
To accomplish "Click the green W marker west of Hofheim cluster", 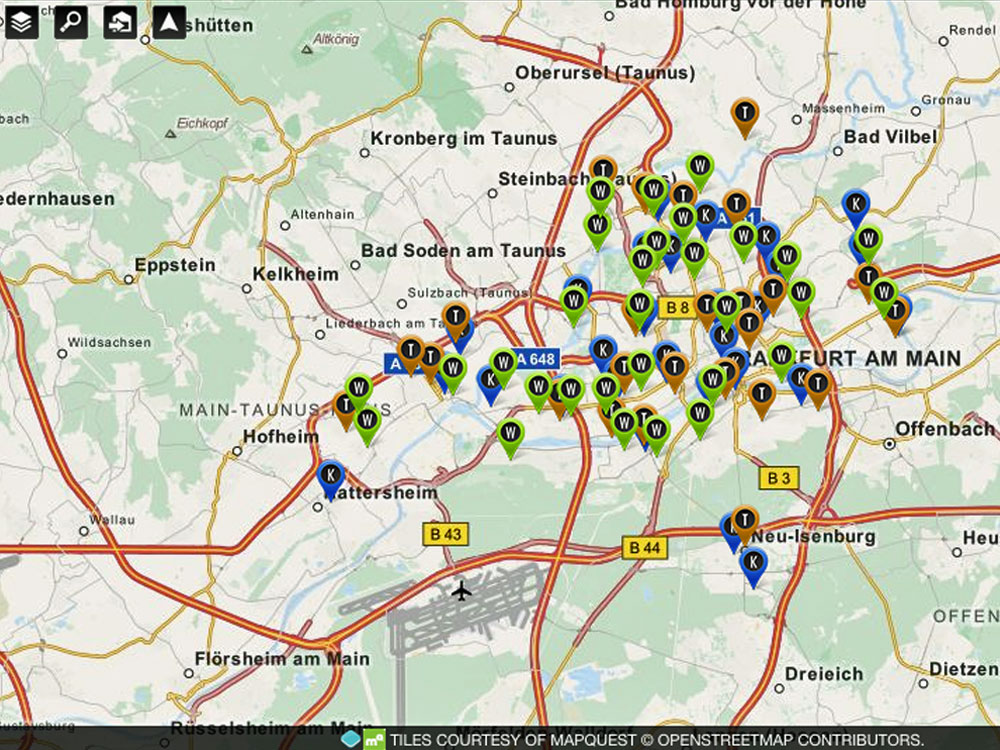I will tap(359, 389).
